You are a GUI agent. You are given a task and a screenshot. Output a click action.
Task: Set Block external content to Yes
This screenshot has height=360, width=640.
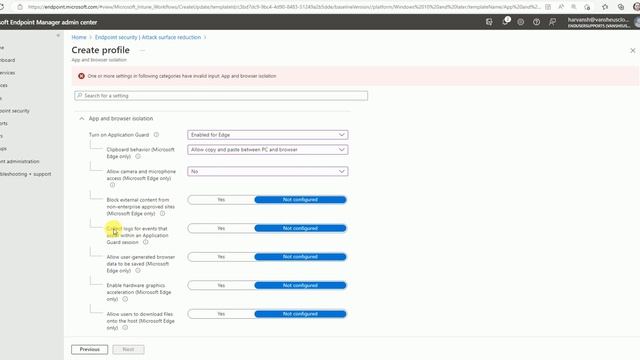coord(221,200)
